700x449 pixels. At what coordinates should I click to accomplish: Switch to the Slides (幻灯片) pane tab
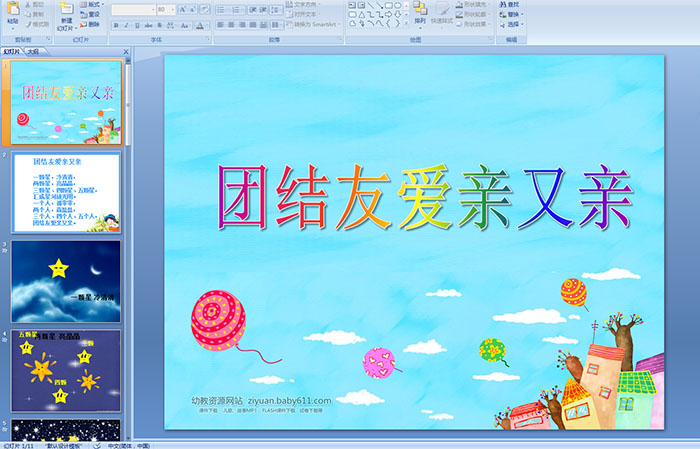[11, 52]
